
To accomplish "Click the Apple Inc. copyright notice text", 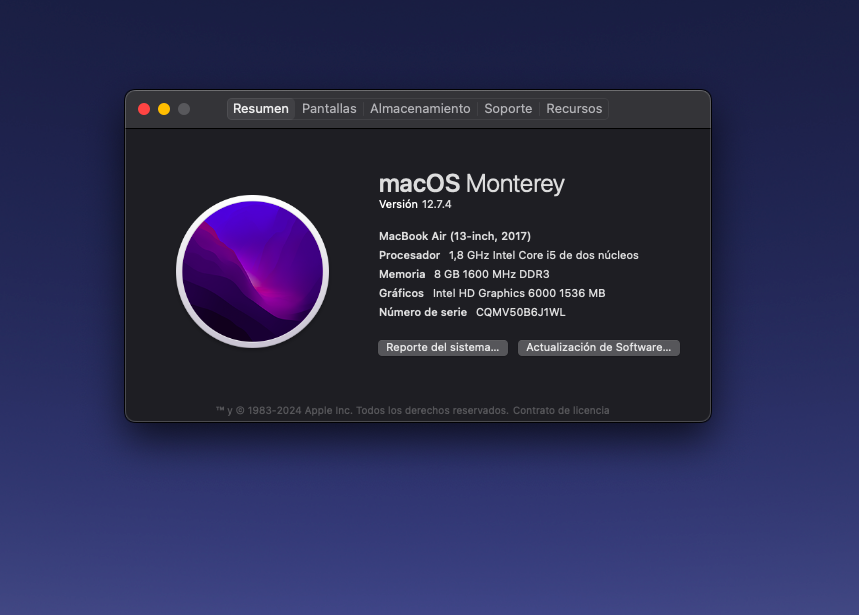I will click(x=362, y=411).
